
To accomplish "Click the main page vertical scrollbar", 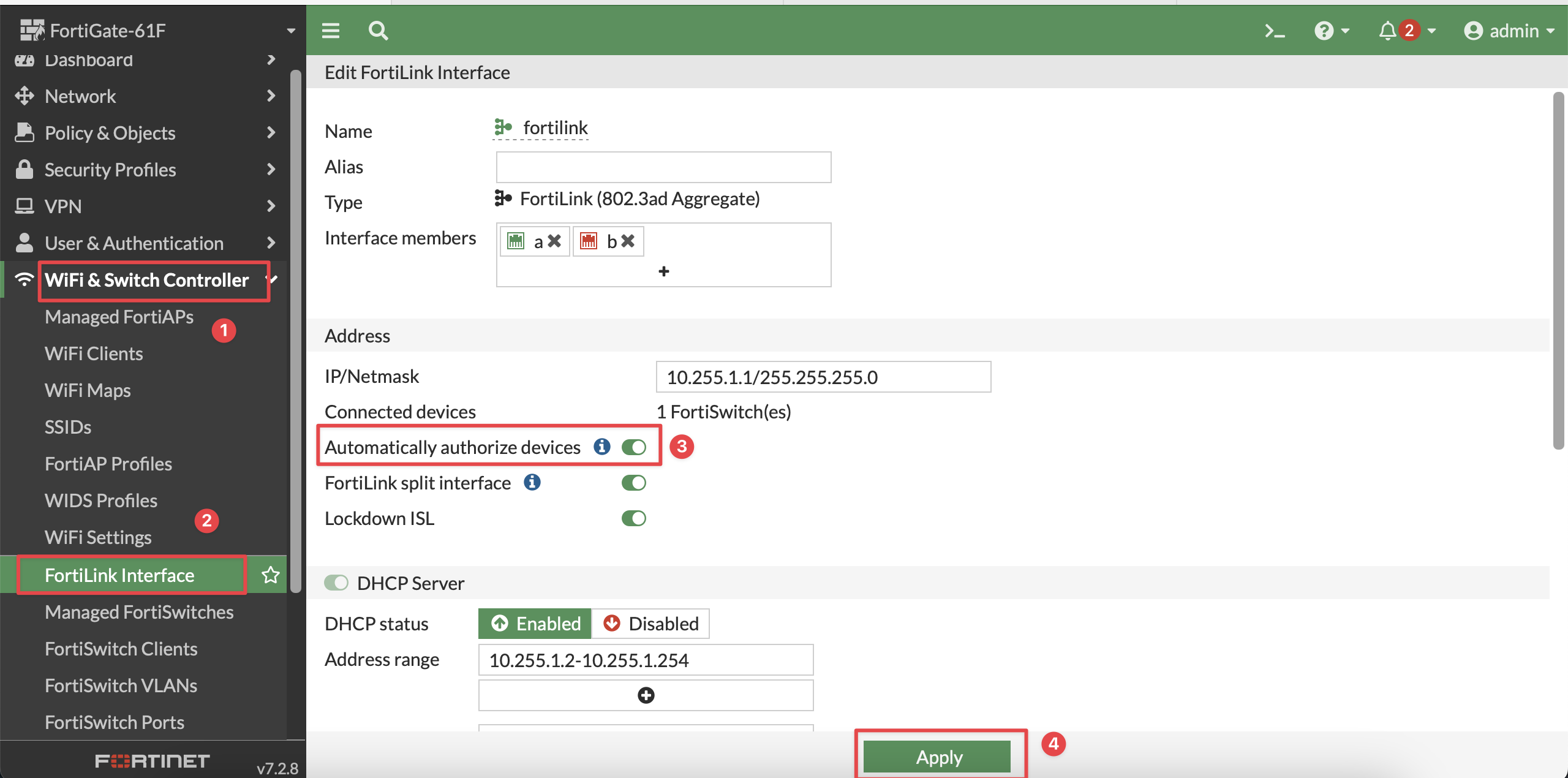I will [1559, 270].
